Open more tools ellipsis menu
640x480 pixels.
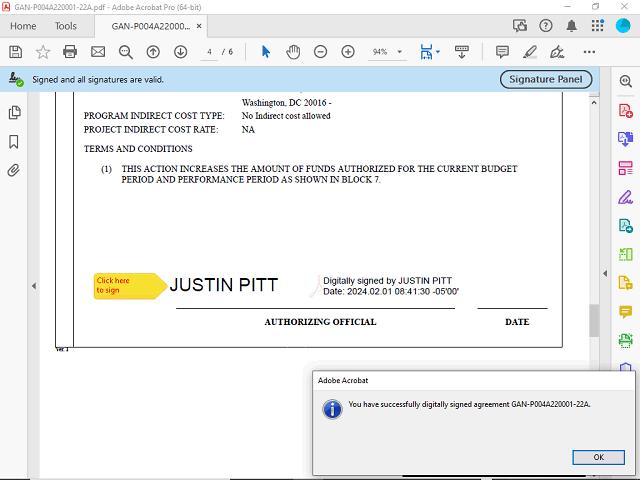click(x=589, y=52)
